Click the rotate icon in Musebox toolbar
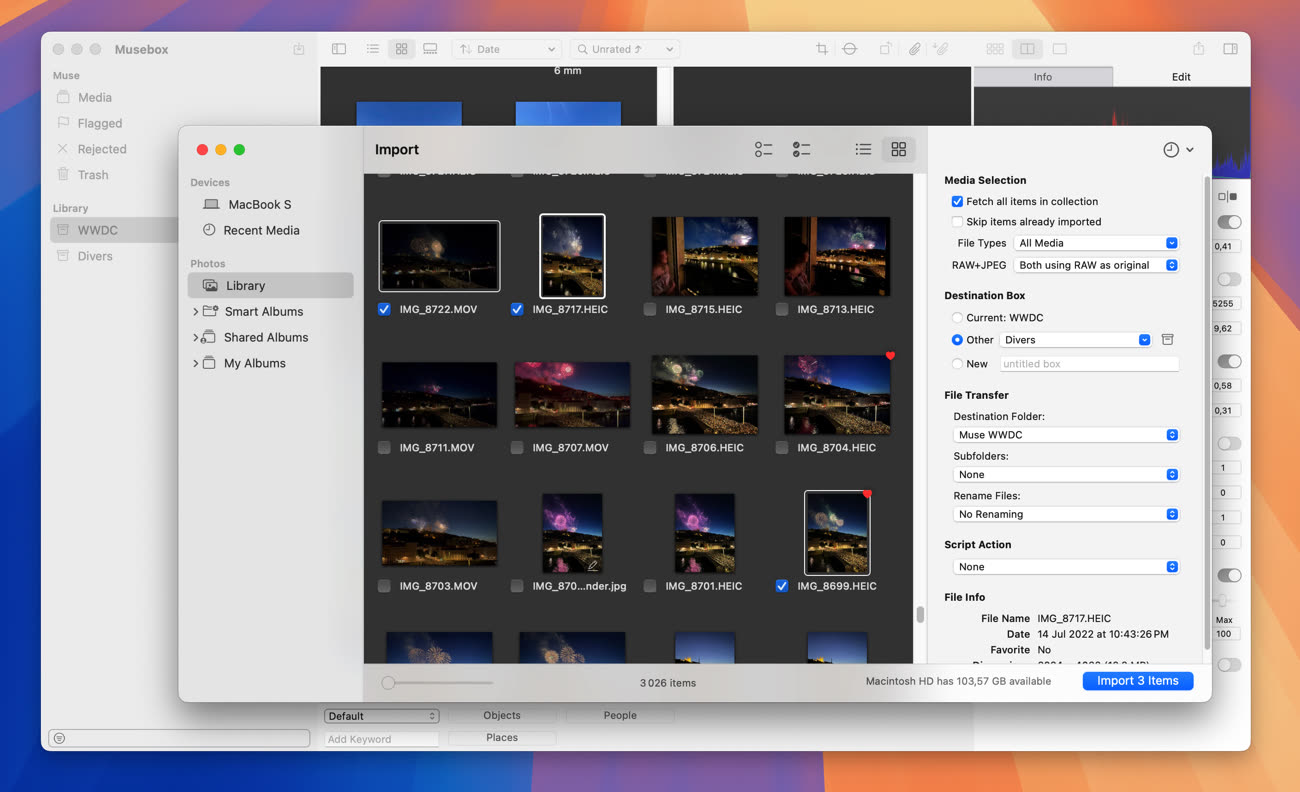 [x=886, y=49]
